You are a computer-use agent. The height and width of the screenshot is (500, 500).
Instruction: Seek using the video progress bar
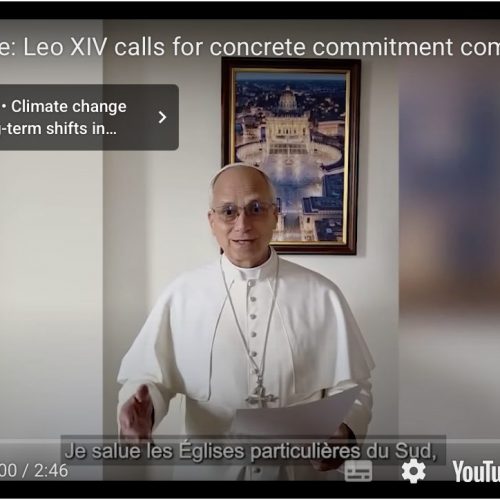tap(250, 440)
